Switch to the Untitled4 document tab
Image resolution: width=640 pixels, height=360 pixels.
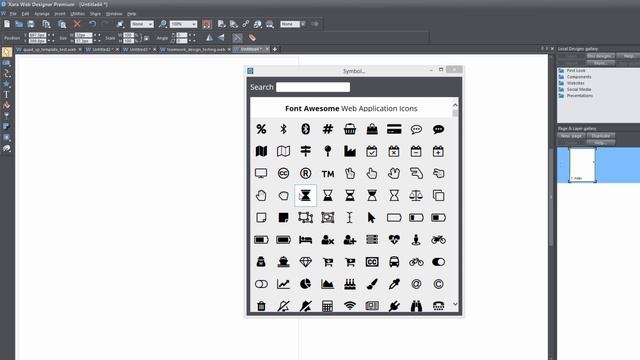pyautogui.click(x=250, y=49)
